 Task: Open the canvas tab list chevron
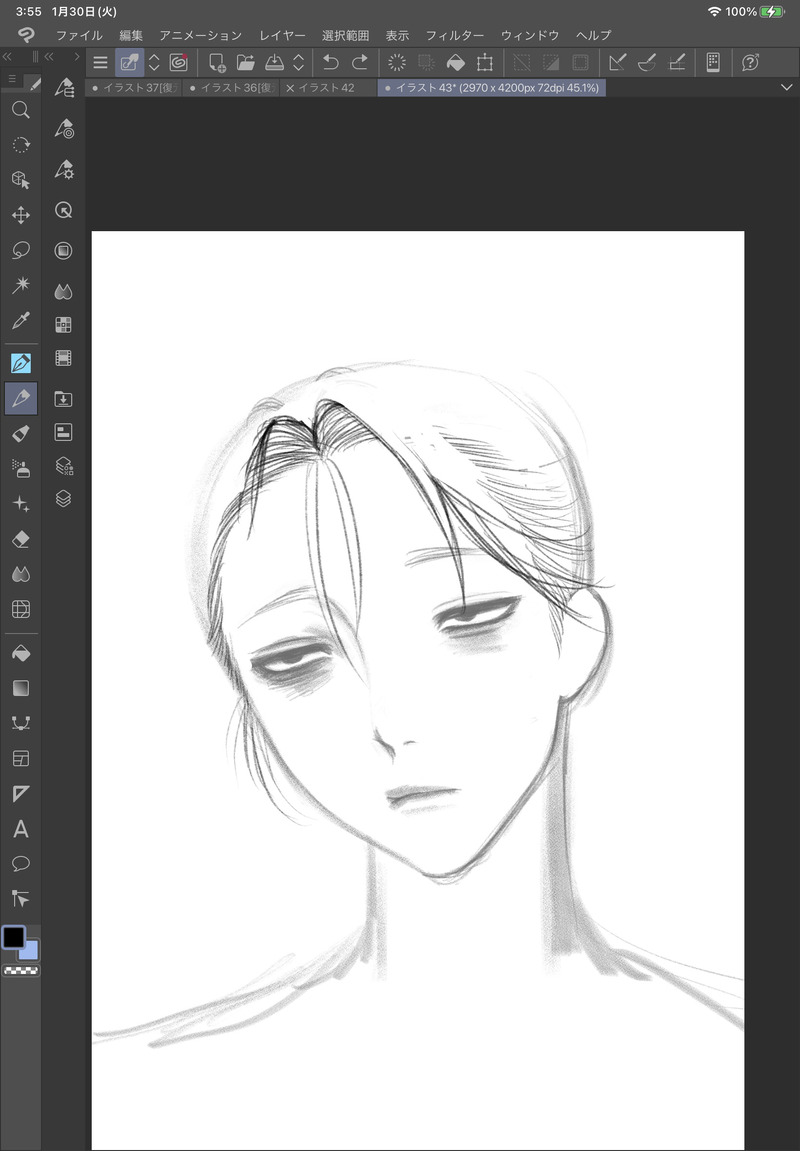coord(787,87)
